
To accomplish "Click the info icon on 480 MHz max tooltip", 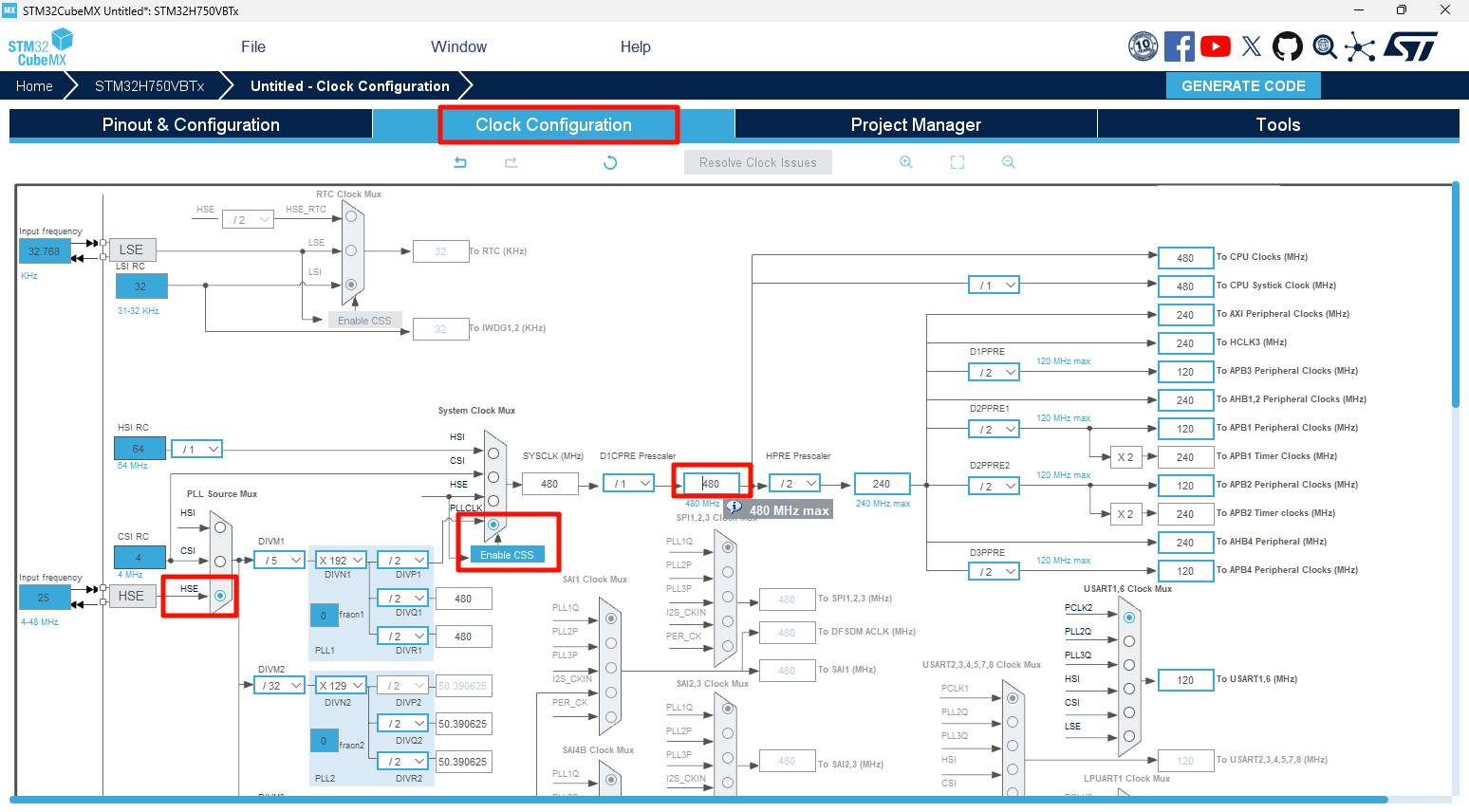I will 734,508.
